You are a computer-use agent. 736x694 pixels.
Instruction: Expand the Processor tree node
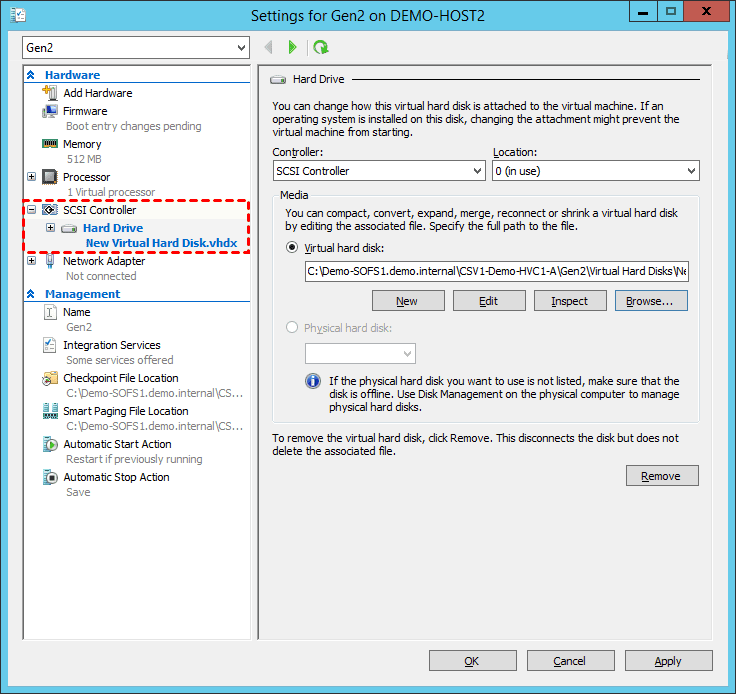(x=31, y=176)
